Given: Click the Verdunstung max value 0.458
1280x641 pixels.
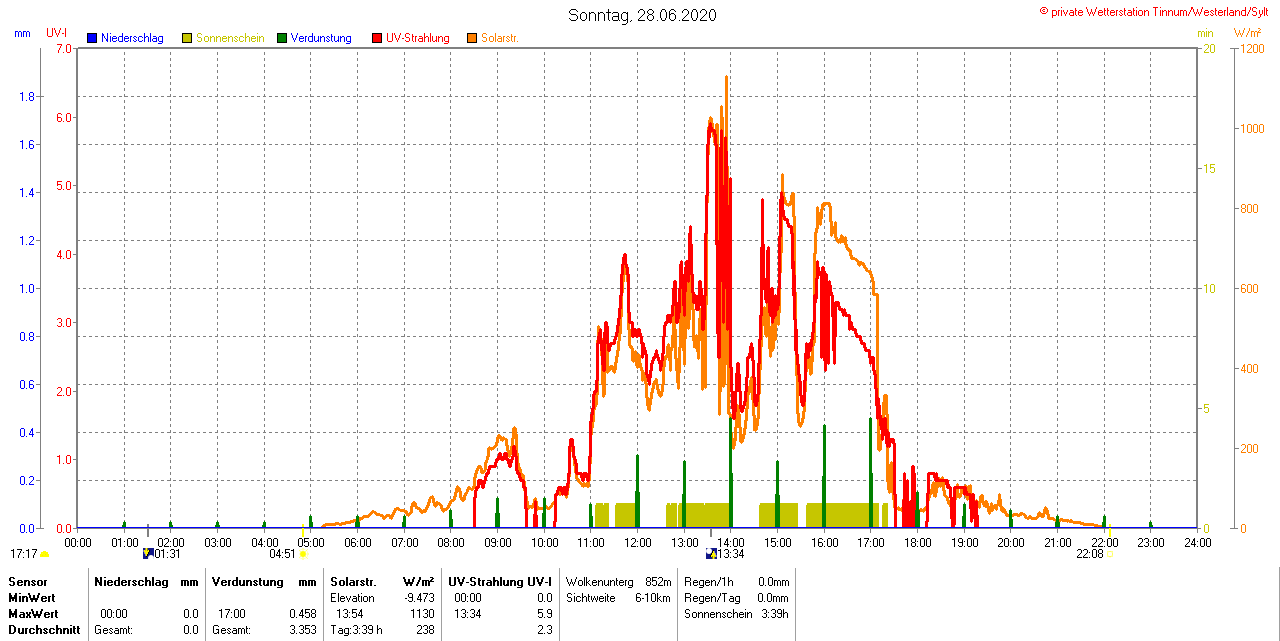Looking at the screenshot, I should (304, 614).
